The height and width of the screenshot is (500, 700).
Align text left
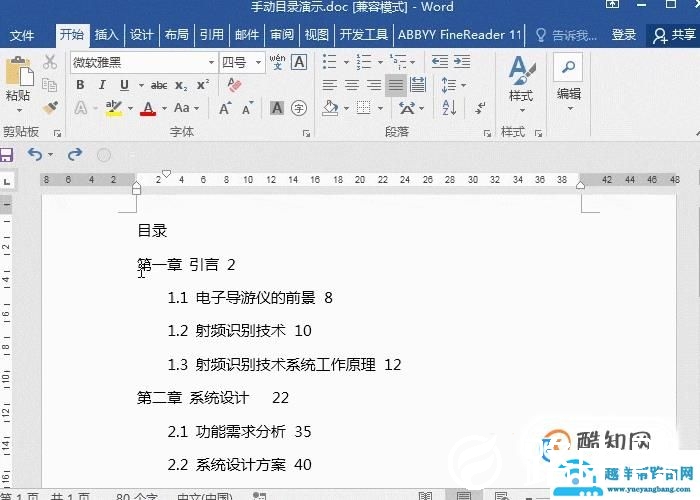click(x=329, y=85)
